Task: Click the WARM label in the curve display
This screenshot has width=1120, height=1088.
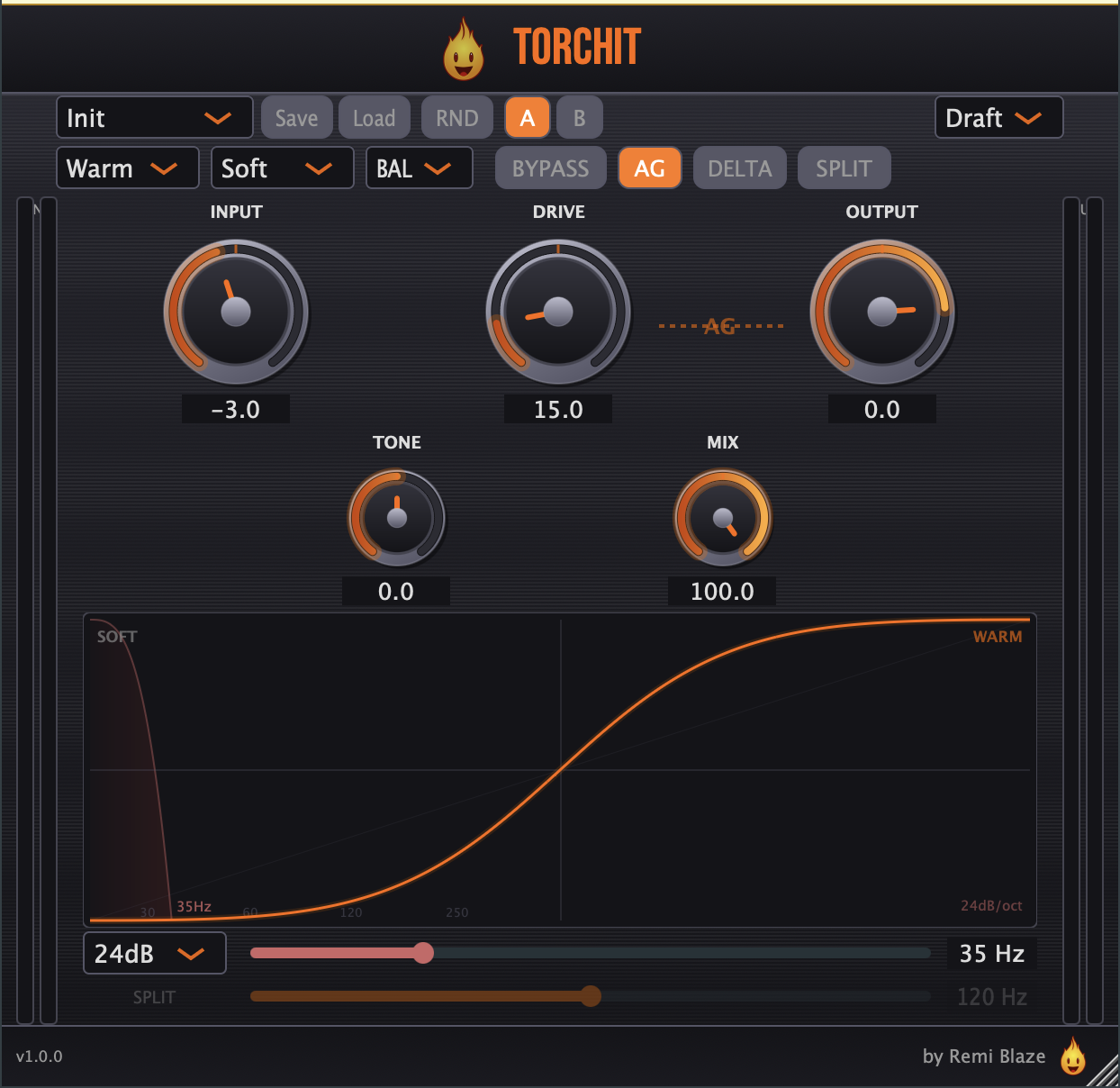Action: click(x=998, y=637)
